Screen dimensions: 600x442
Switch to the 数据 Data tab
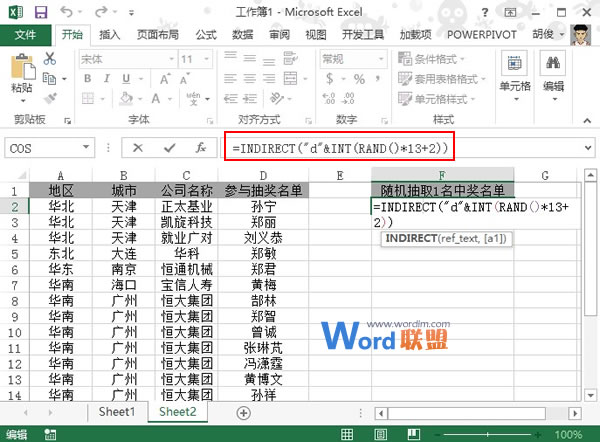[243, 35]
